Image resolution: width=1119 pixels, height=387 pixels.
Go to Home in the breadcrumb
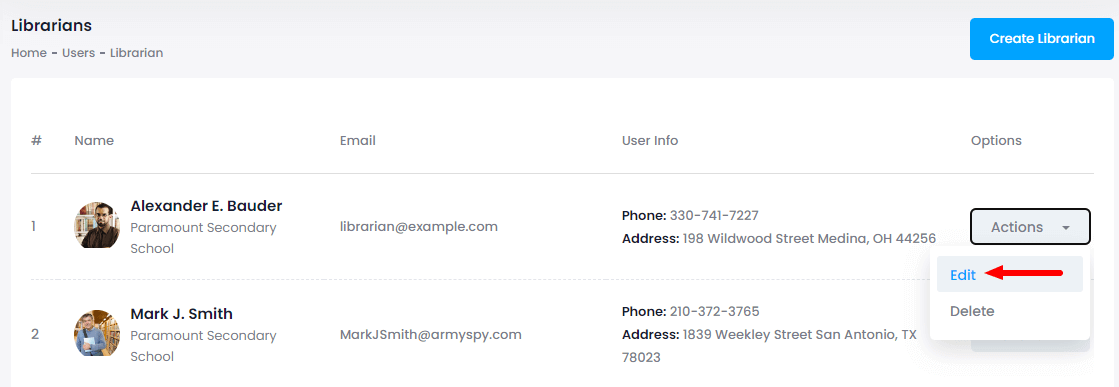click(29, 53)
